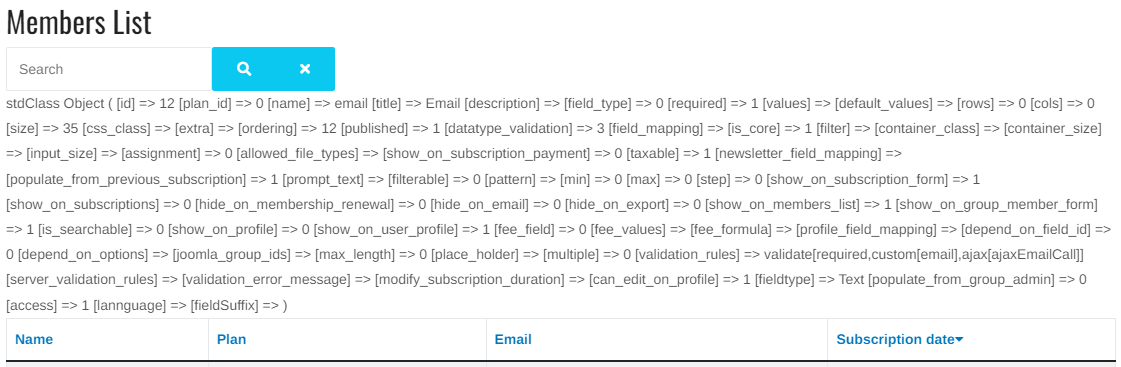
Task: Click the [joomla_group_ids] debug entry
Action: pos(232,255)
